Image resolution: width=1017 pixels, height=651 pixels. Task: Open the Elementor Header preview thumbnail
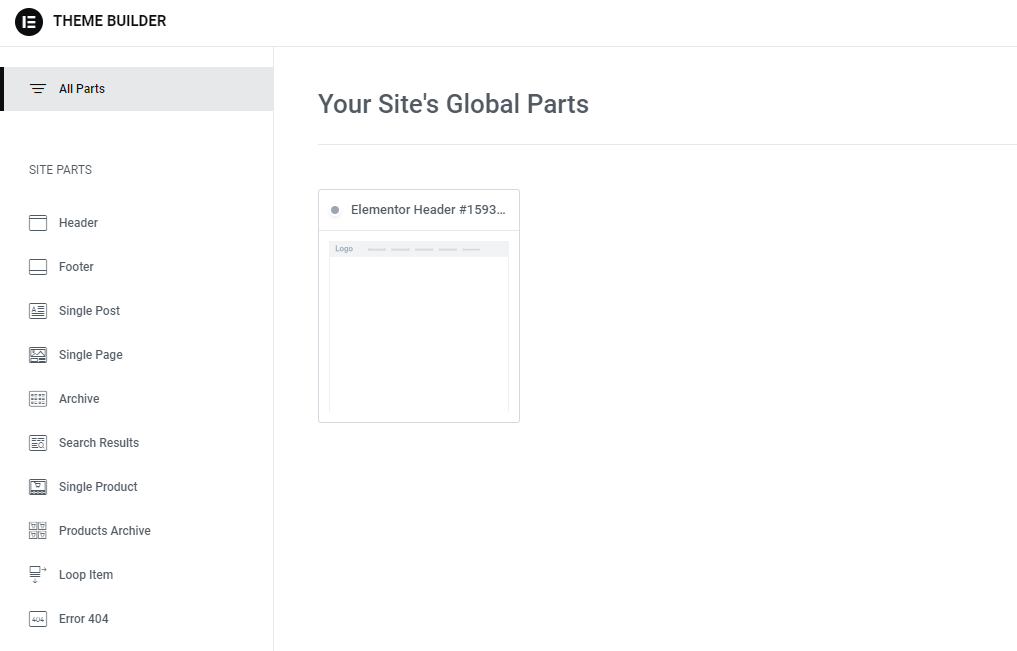pyautogui.click(x=419, y=330)
